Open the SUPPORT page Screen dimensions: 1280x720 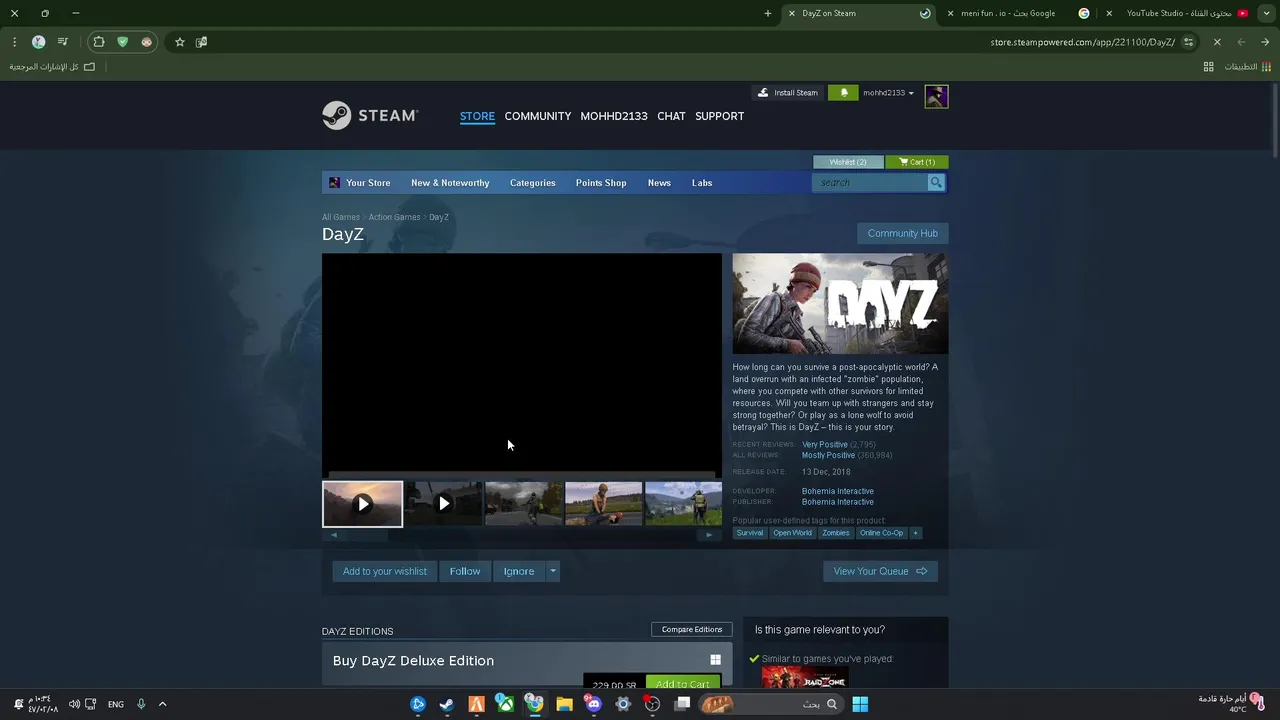coord(719,116)
